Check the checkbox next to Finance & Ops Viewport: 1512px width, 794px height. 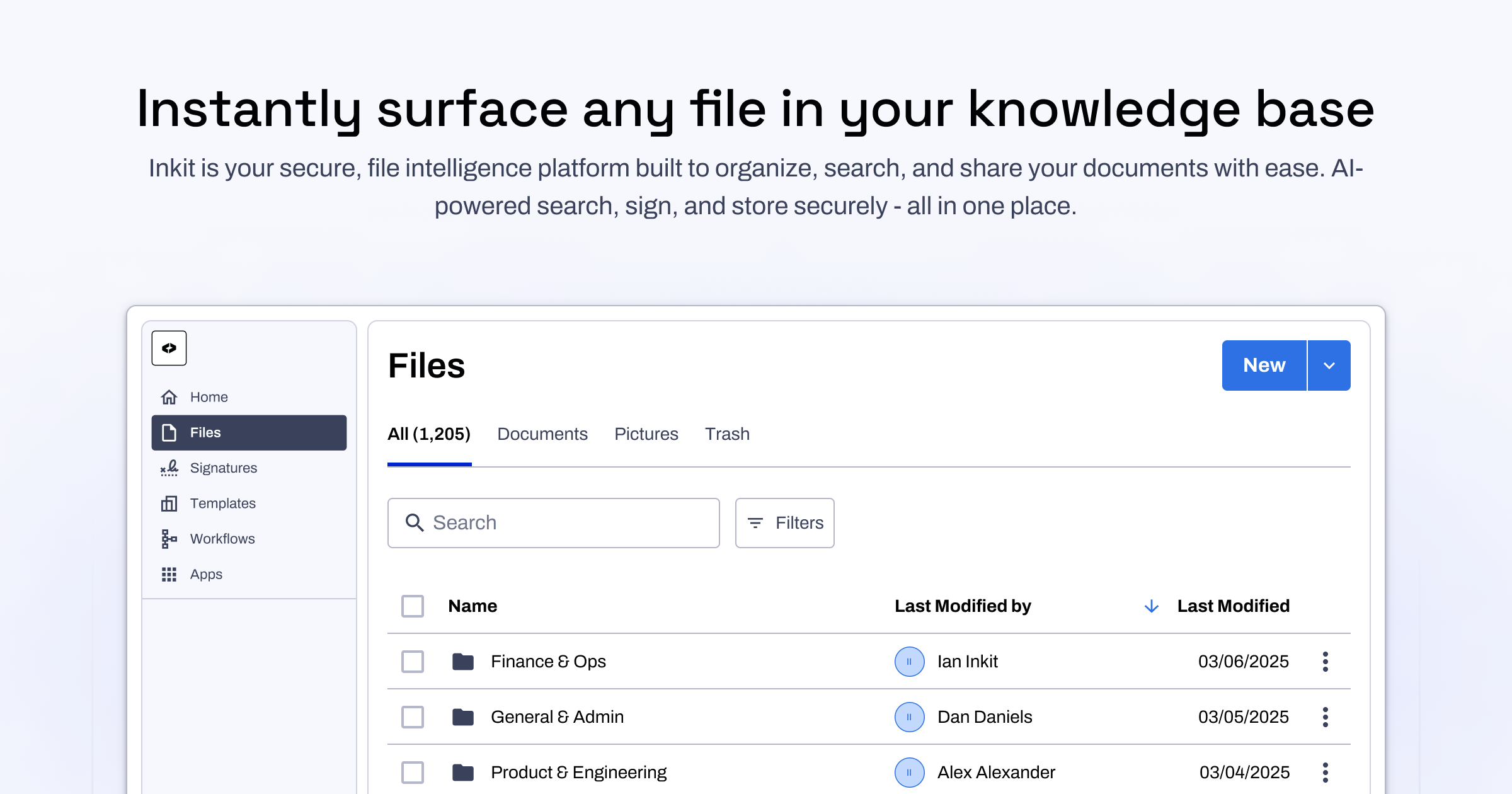tap(412, 661)
